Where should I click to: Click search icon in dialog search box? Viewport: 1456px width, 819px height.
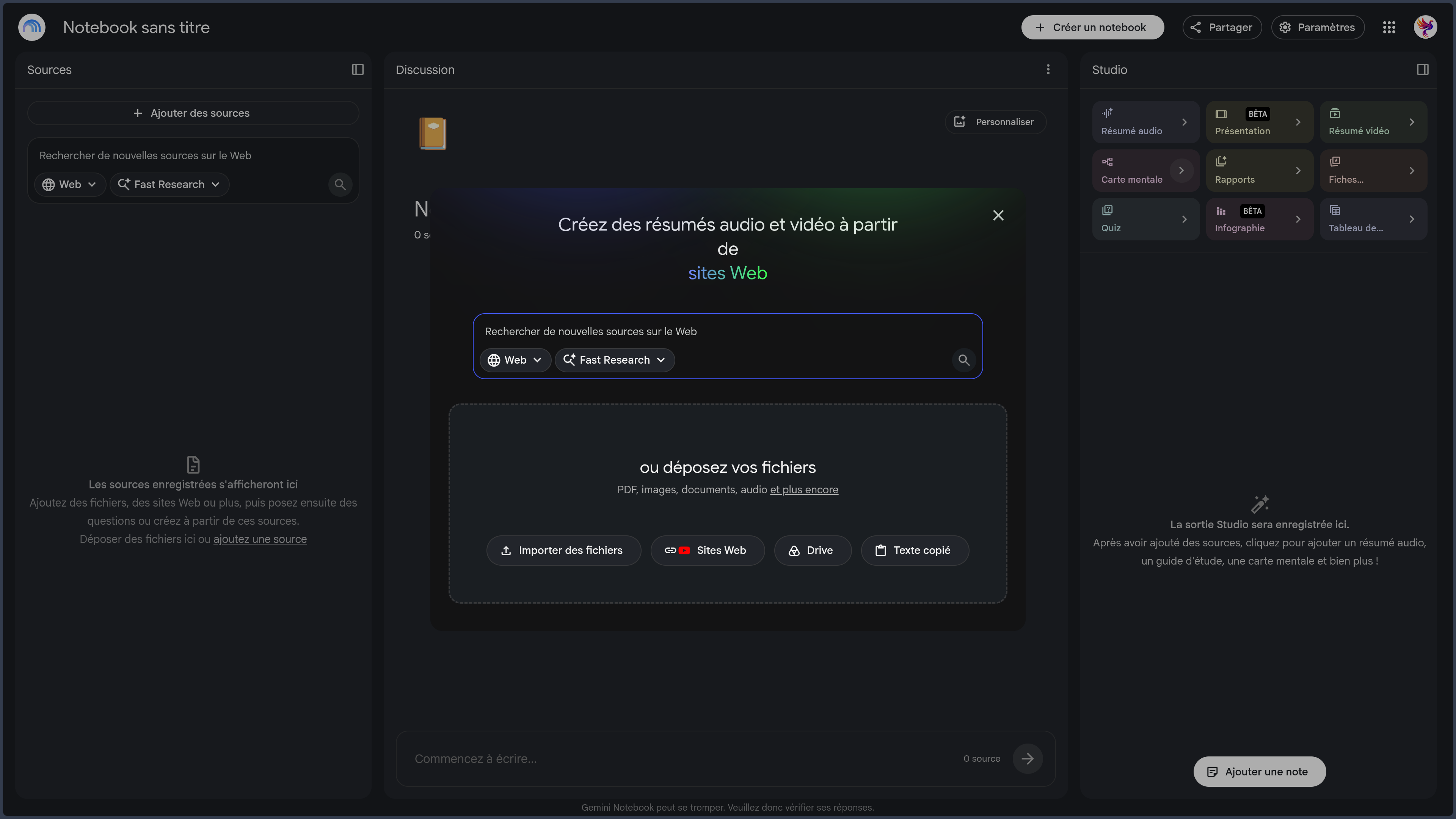964,360
